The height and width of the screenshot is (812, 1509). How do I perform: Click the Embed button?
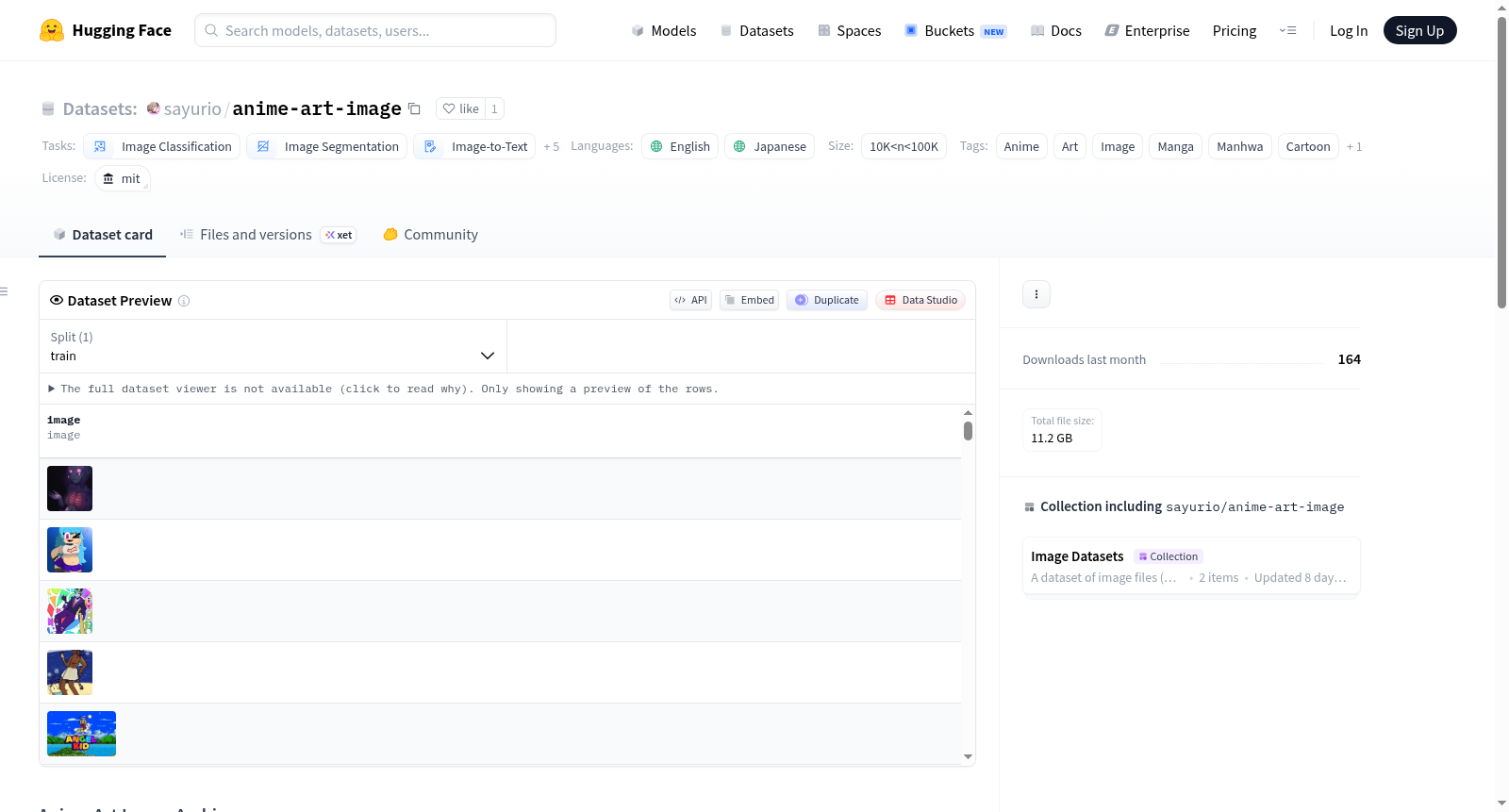click(750, 300)
